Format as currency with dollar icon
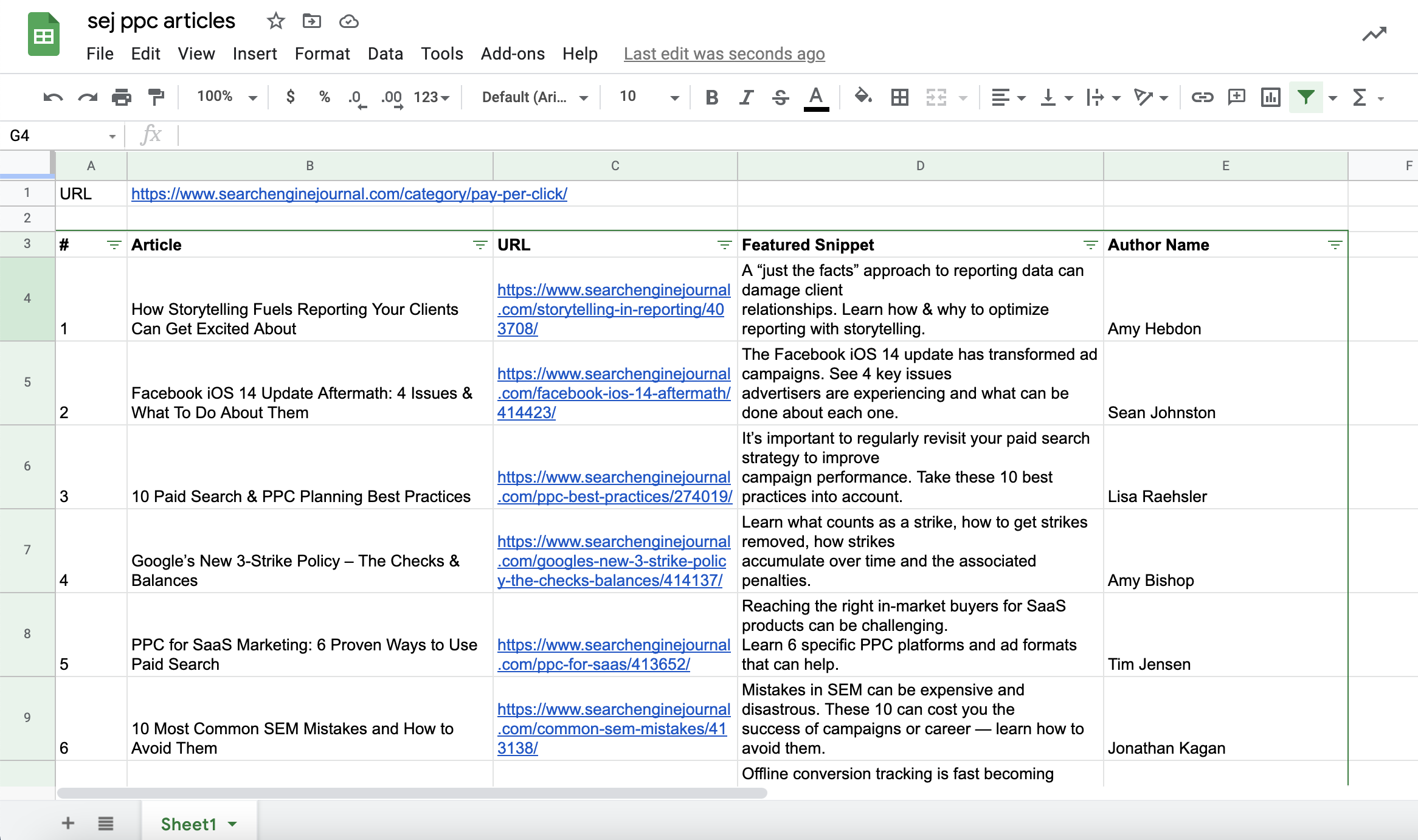Image resolution: width=1418 pixels, height=840 pixels. coord(291,97)
